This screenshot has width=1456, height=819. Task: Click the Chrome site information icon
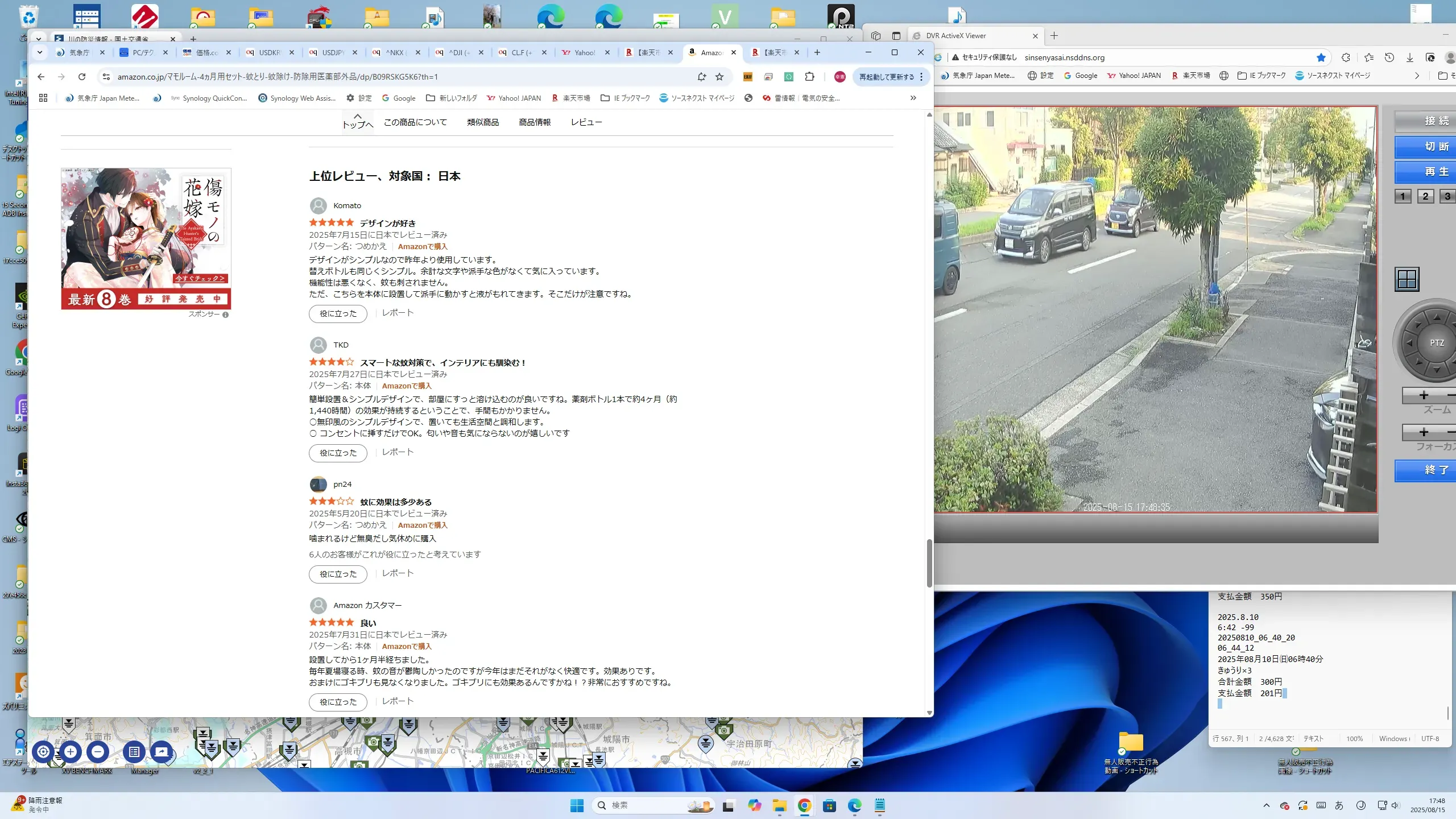click(106, 77)
